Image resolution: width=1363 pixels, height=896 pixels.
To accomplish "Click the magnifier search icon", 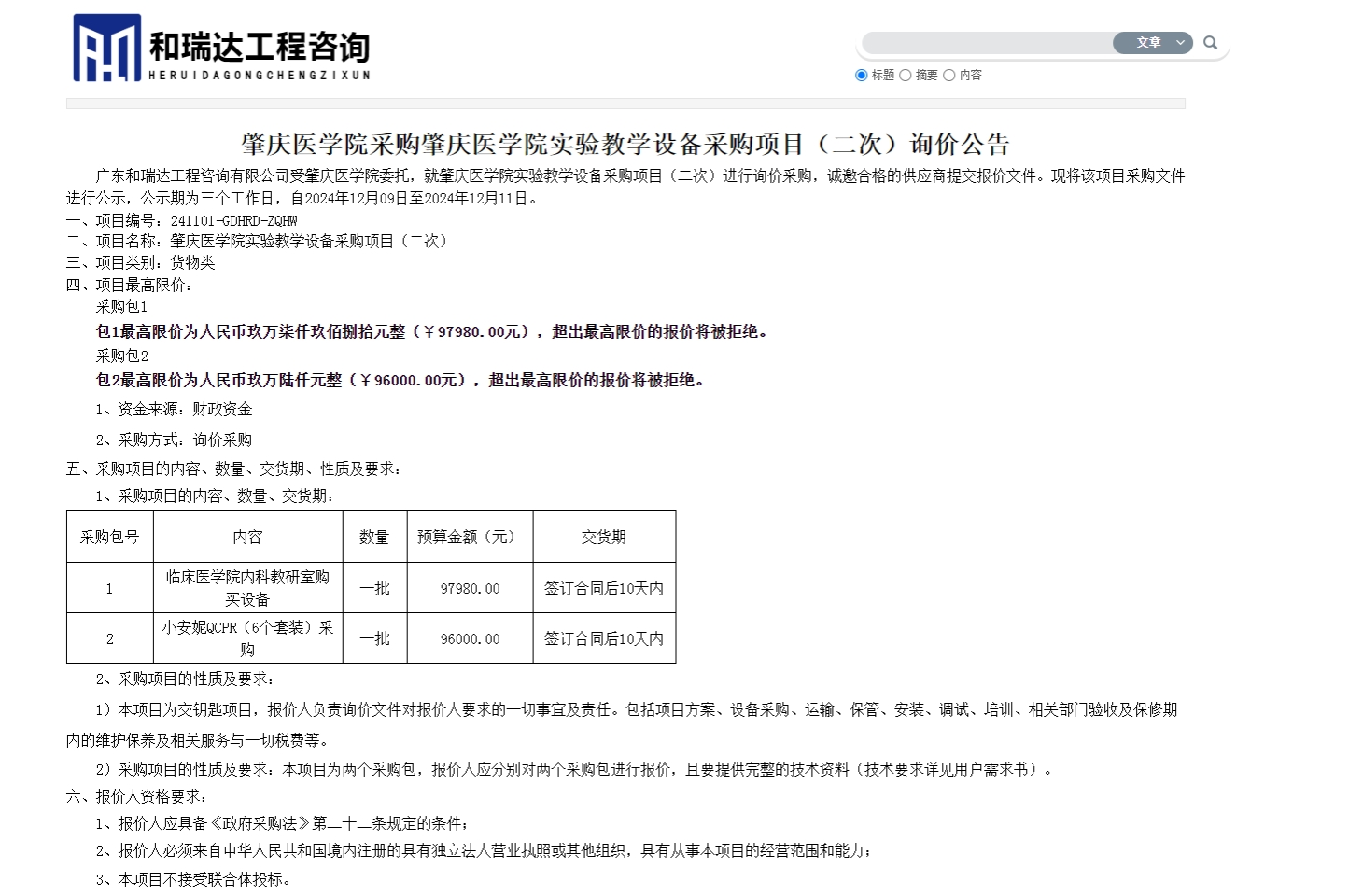I will 1210,43.
